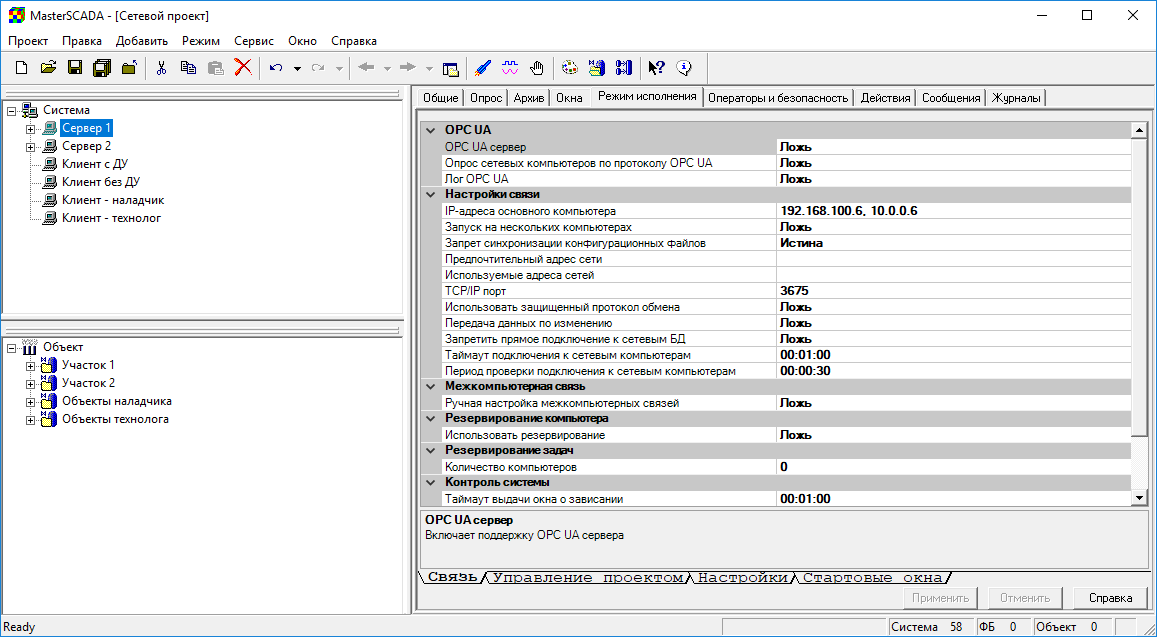
Task: Click the Предпочтительный адрес сети empty field
Action: (x=953, y=259)
